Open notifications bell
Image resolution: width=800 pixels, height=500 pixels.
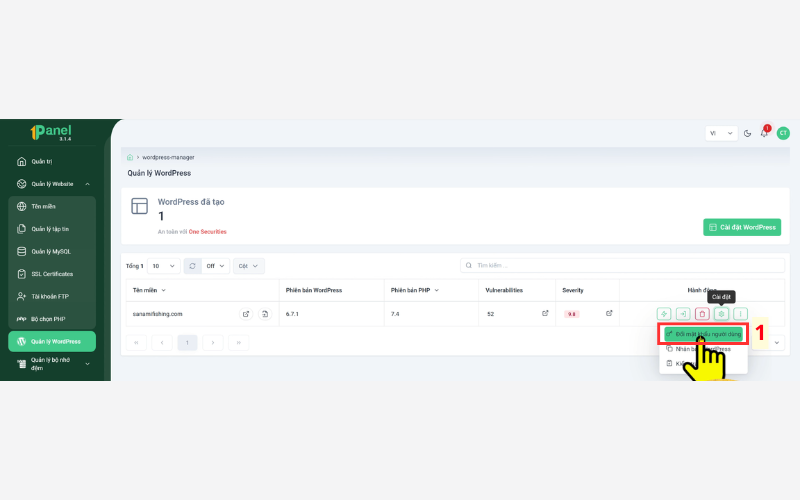tap(764, 133)
